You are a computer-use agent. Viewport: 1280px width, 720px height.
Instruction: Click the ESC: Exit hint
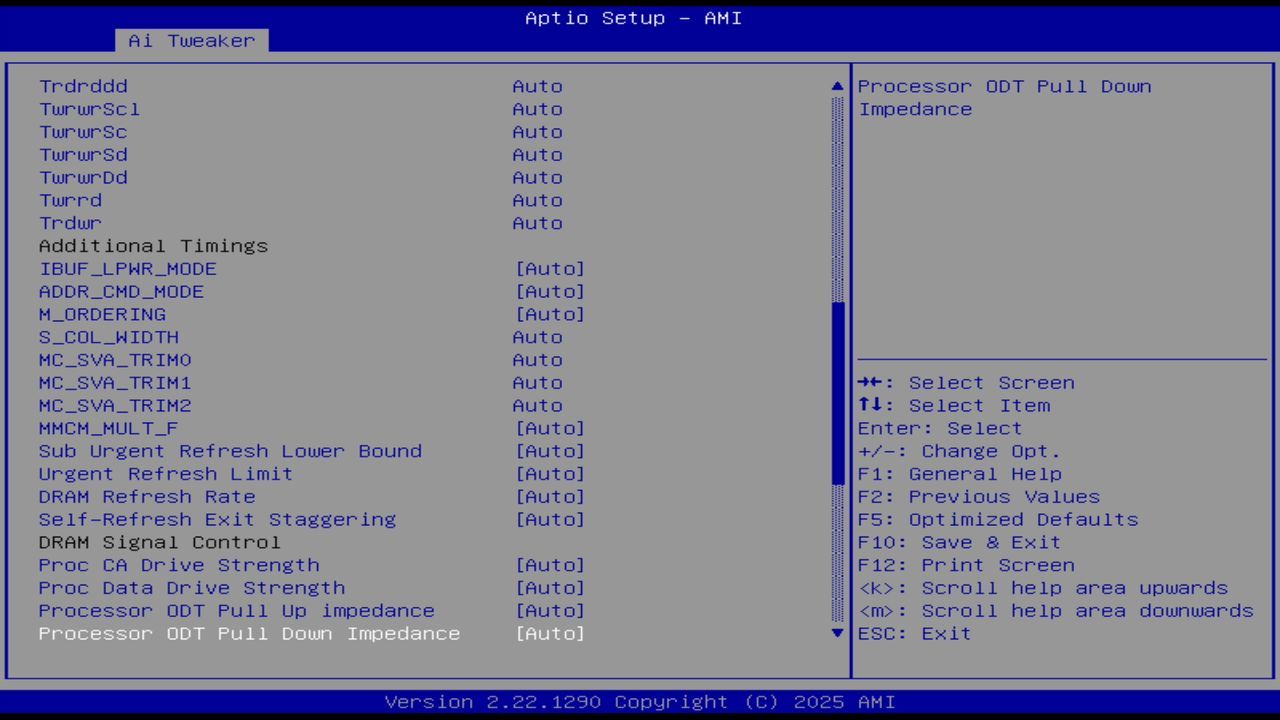(915, 634)
